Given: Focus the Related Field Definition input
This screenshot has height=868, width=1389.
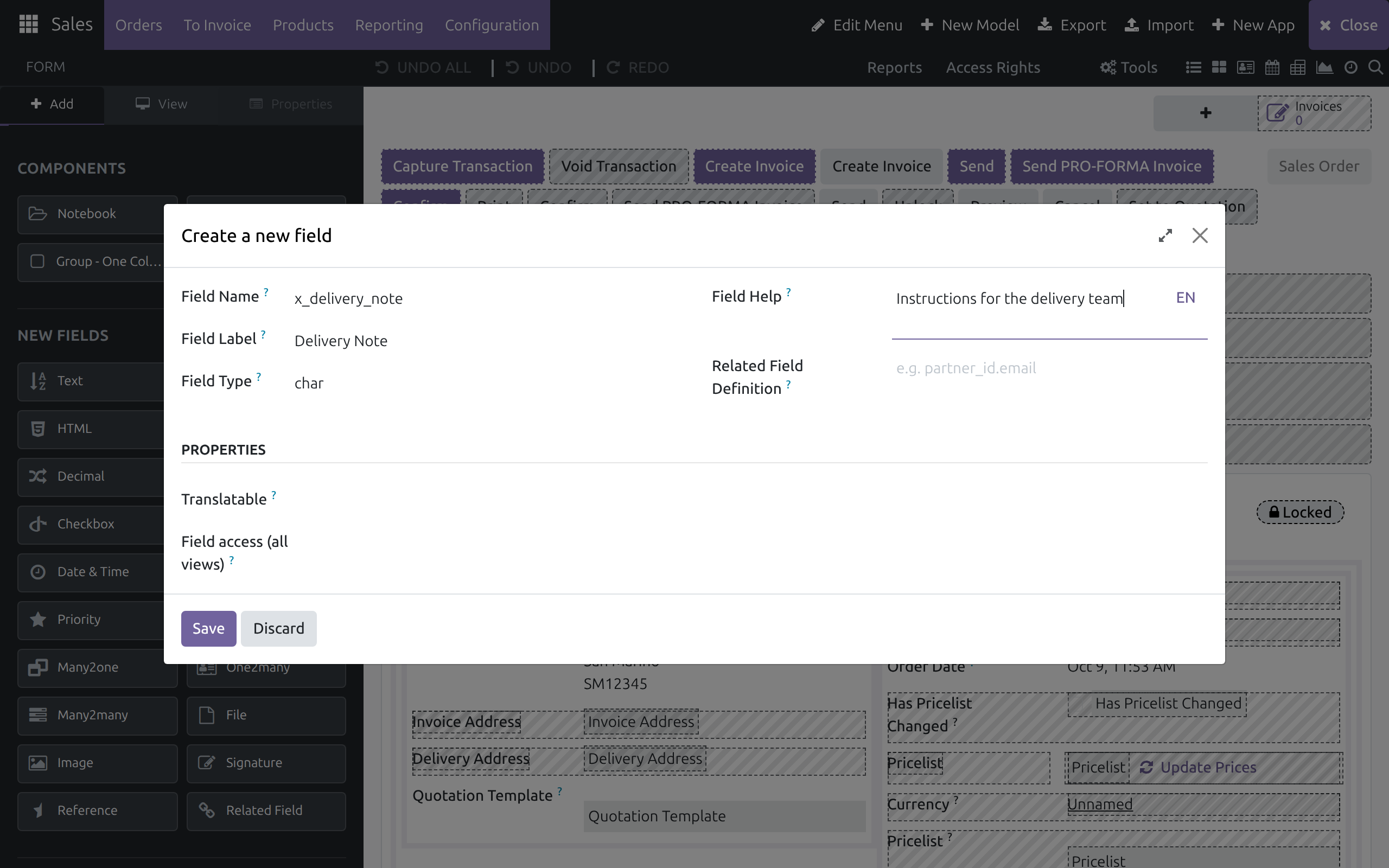Looking at the screenshot, I should click(x=1049, y=368).
